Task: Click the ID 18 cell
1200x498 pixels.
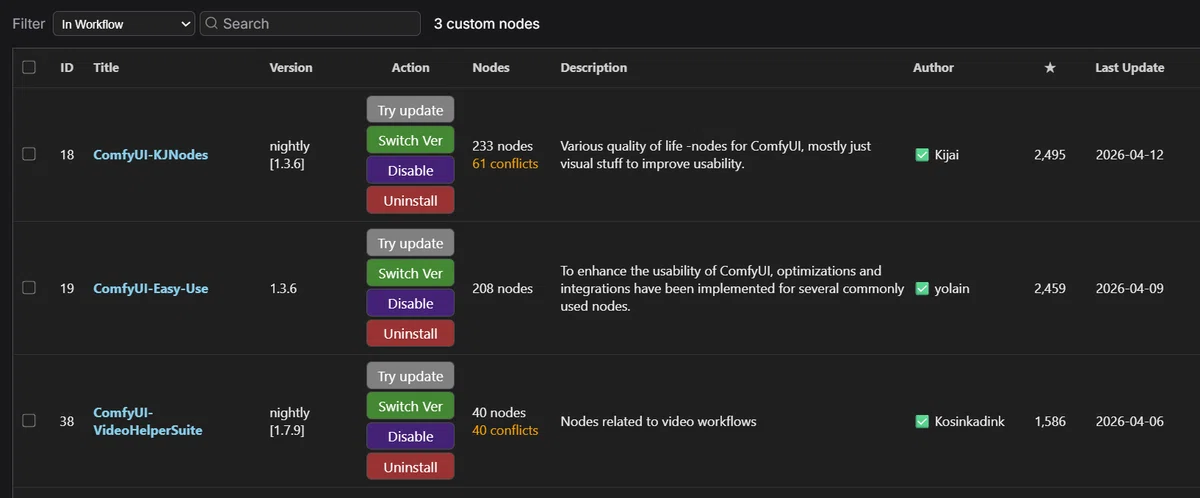Action: (67, 155)
